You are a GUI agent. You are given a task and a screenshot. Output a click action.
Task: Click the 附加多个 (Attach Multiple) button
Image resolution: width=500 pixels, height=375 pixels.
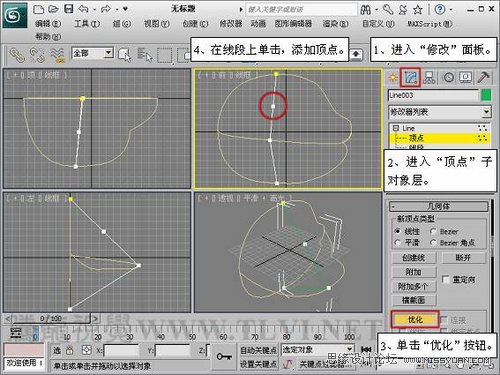pyautogui.click(x=414, y=286)
